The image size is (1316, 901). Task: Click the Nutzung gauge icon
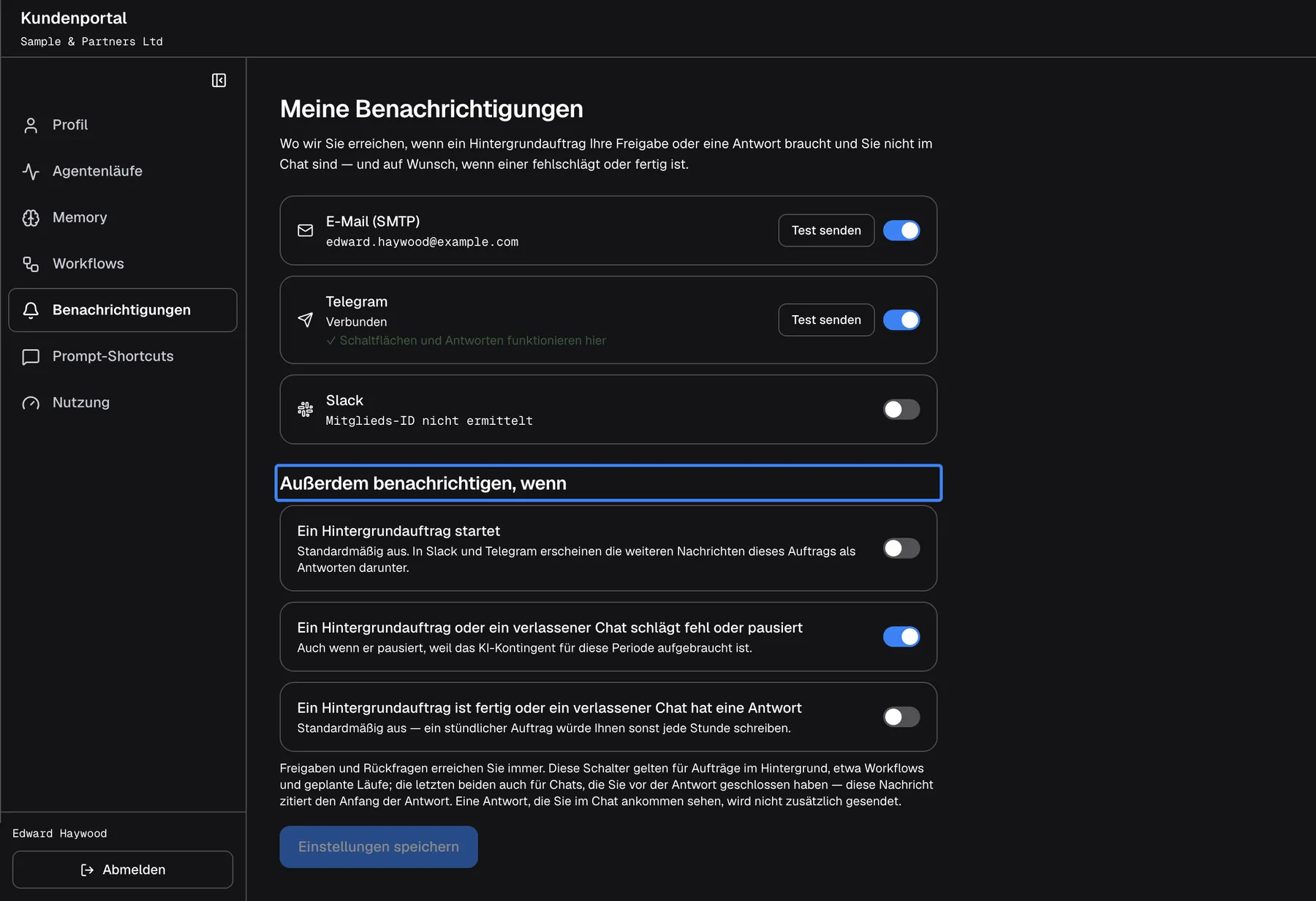[31, 403]
